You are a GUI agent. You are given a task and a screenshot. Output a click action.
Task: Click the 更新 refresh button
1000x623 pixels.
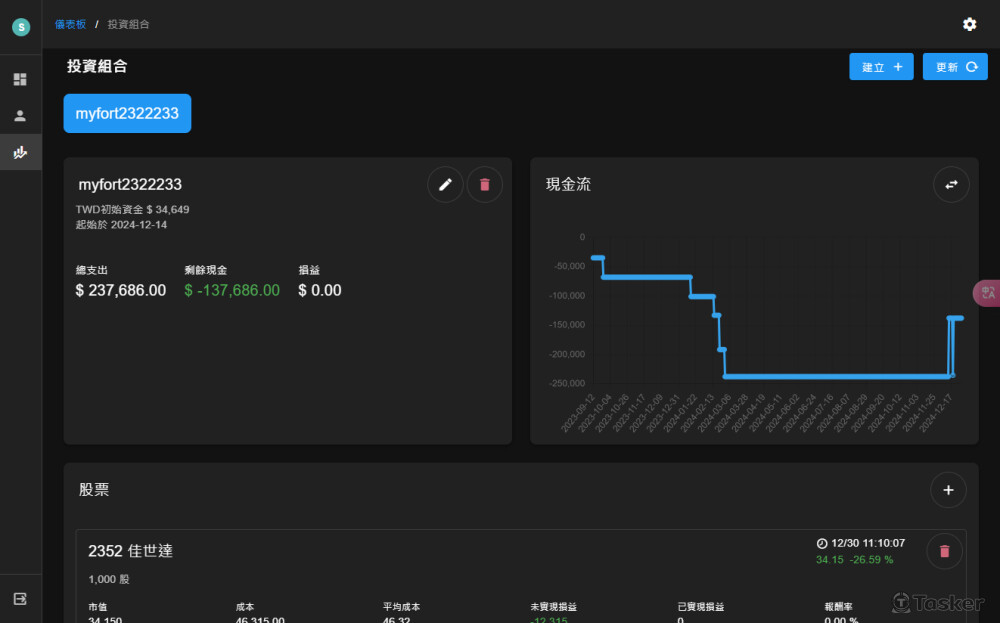pyautogui.click(x=955, y=67)
